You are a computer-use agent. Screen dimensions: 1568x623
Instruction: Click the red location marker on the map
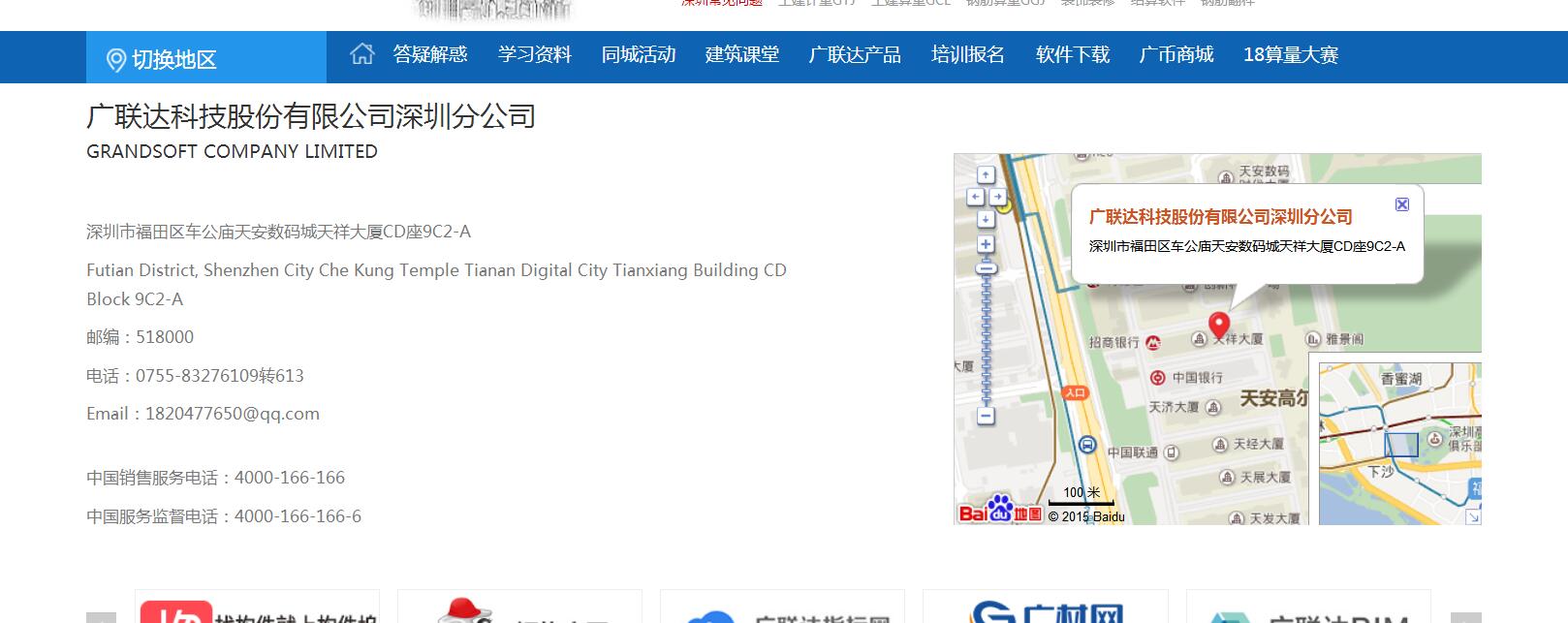1219,325
